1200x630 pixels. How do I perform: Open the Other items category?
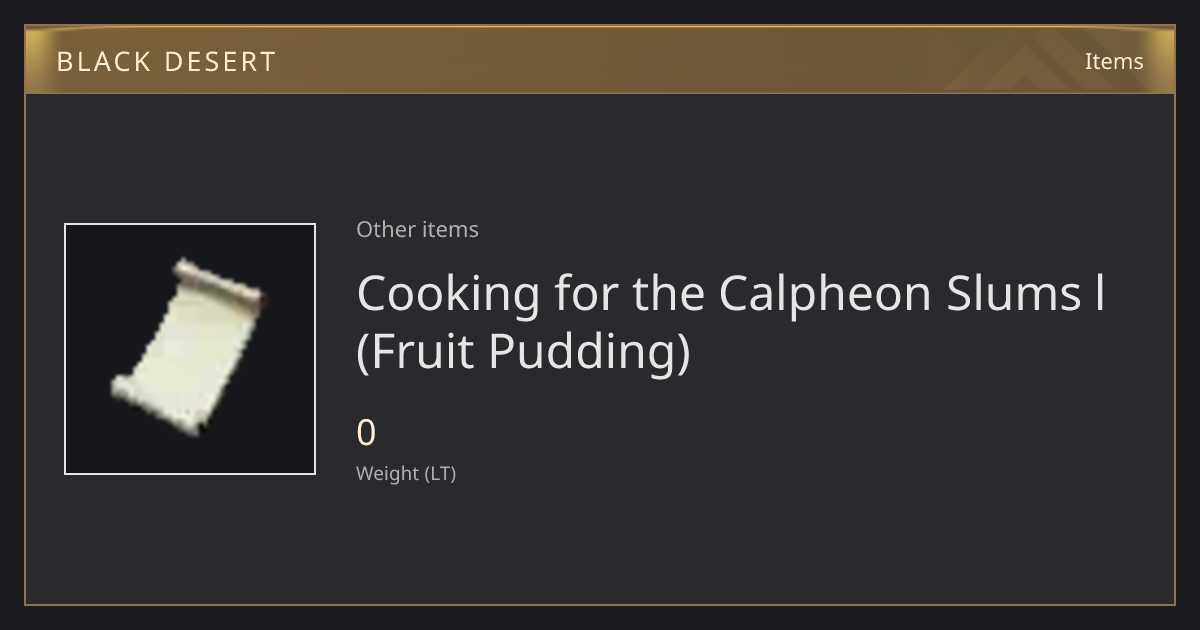[x=417, y=229]
